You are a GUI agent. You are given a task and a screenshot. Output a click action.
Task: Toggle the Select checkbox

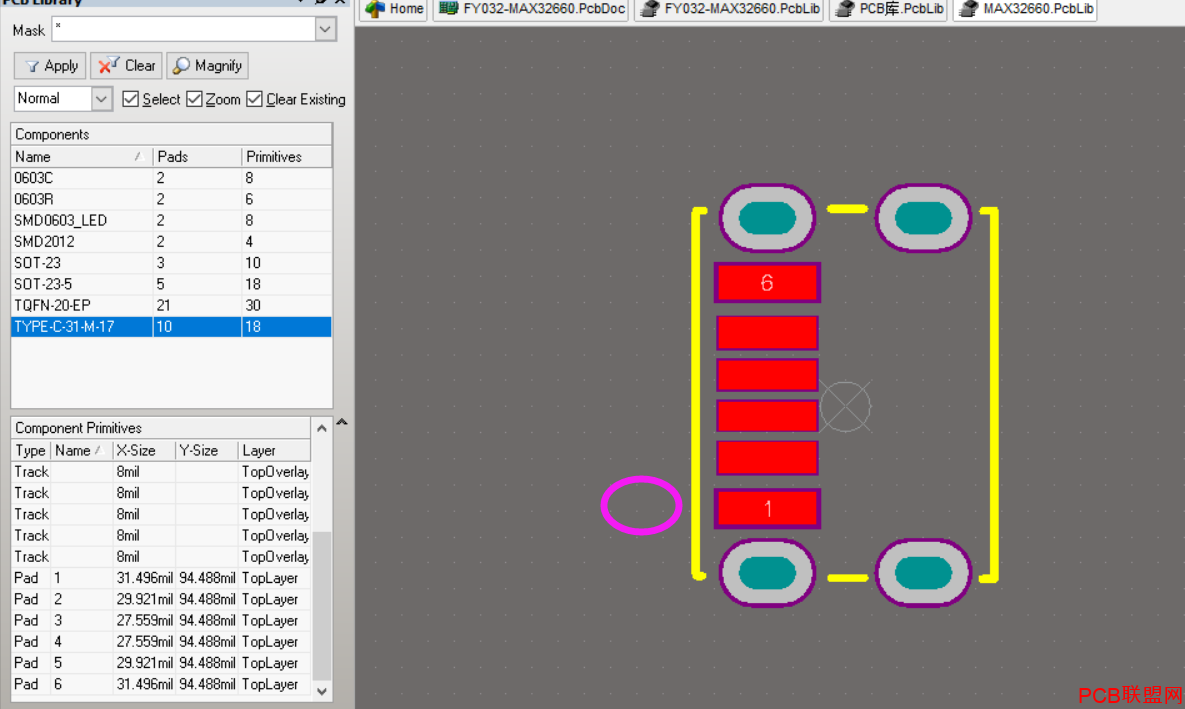tap(131, 99)
